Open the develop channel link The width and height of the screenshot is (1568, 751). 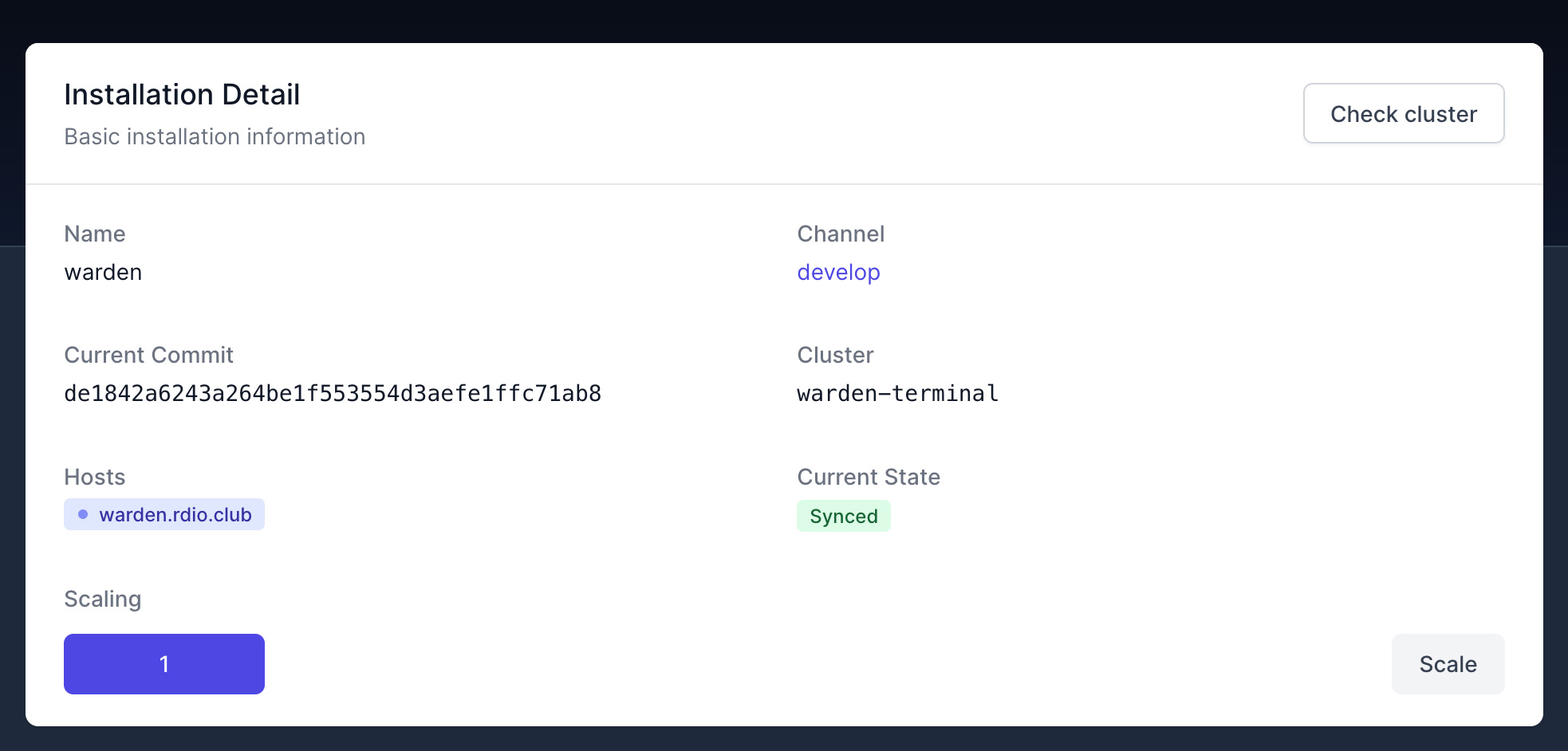[x=838, y=272]
